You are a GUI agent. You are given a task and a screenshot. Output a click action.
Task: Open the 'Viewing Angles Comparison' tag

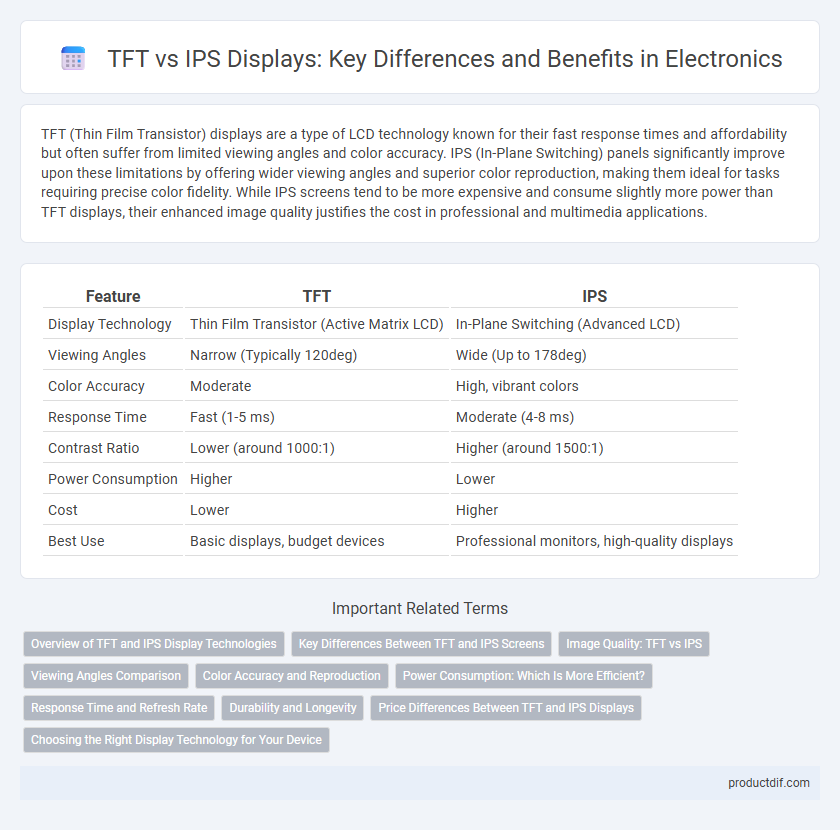coord(106,676)
